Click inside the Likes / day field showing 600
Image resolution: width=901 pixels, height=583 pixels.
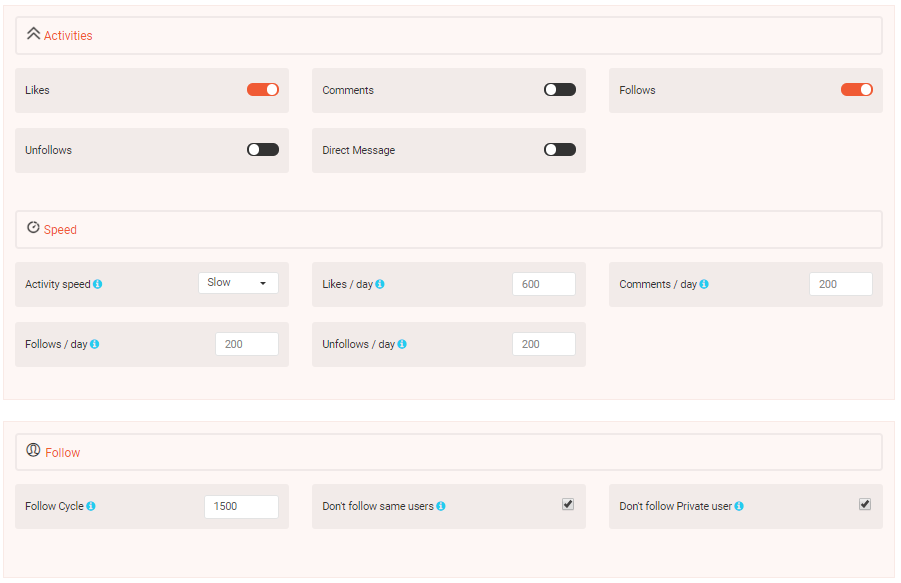point(543,284)
